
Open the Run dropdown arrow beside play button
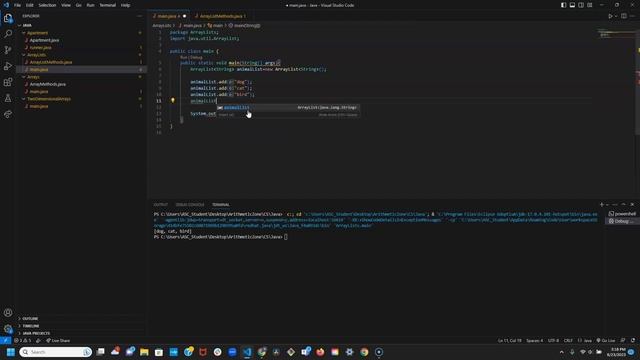click(x=616, y=16)
